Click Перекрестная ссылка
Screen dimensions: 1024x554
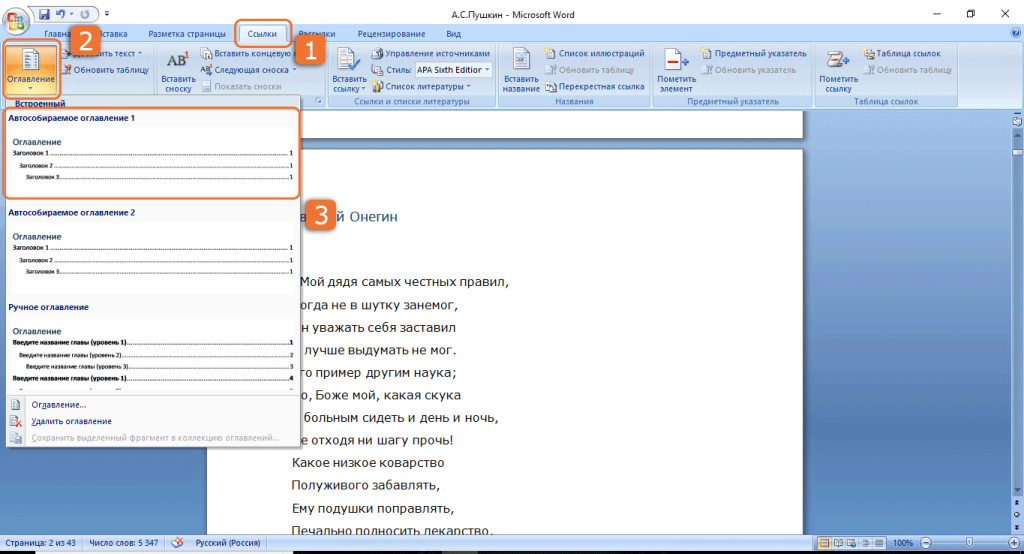click(595, 86)
